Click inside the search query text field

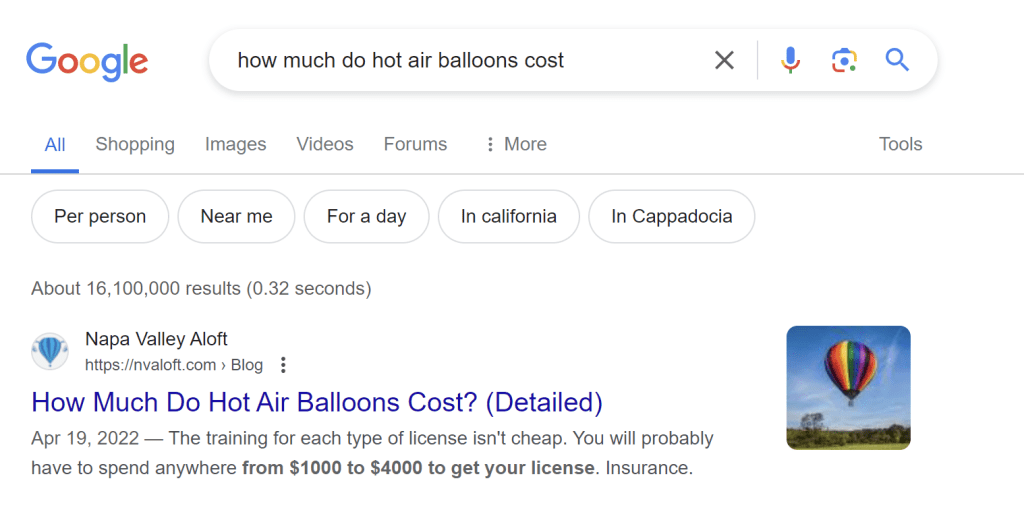tap(450, 61)
